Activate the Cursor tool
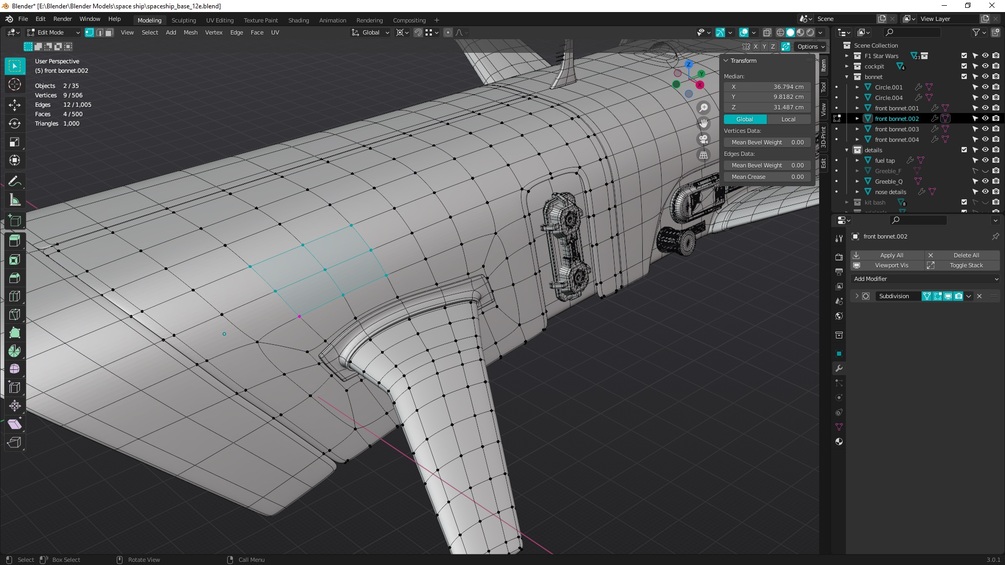 [15, 85]
